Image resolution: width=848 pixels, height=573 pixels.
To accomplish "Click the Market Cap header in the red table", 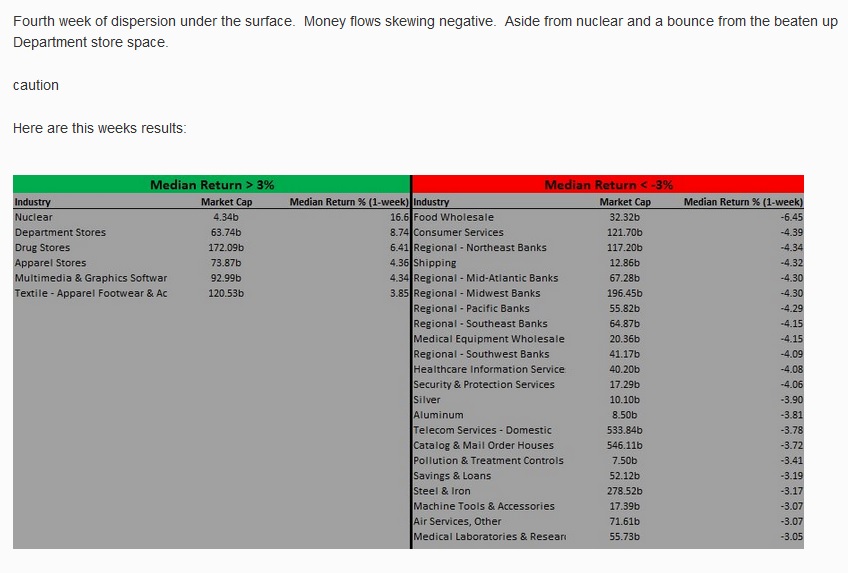I will click(625, 202).
